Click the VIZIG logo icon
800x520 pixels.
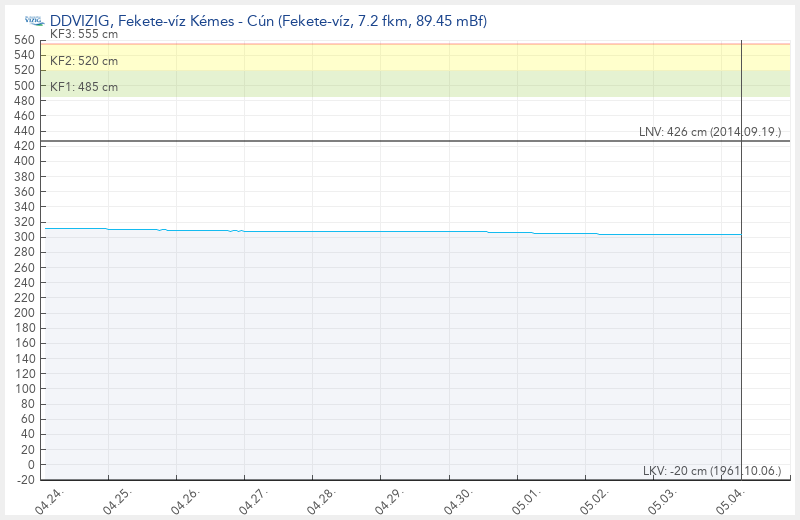35,20
